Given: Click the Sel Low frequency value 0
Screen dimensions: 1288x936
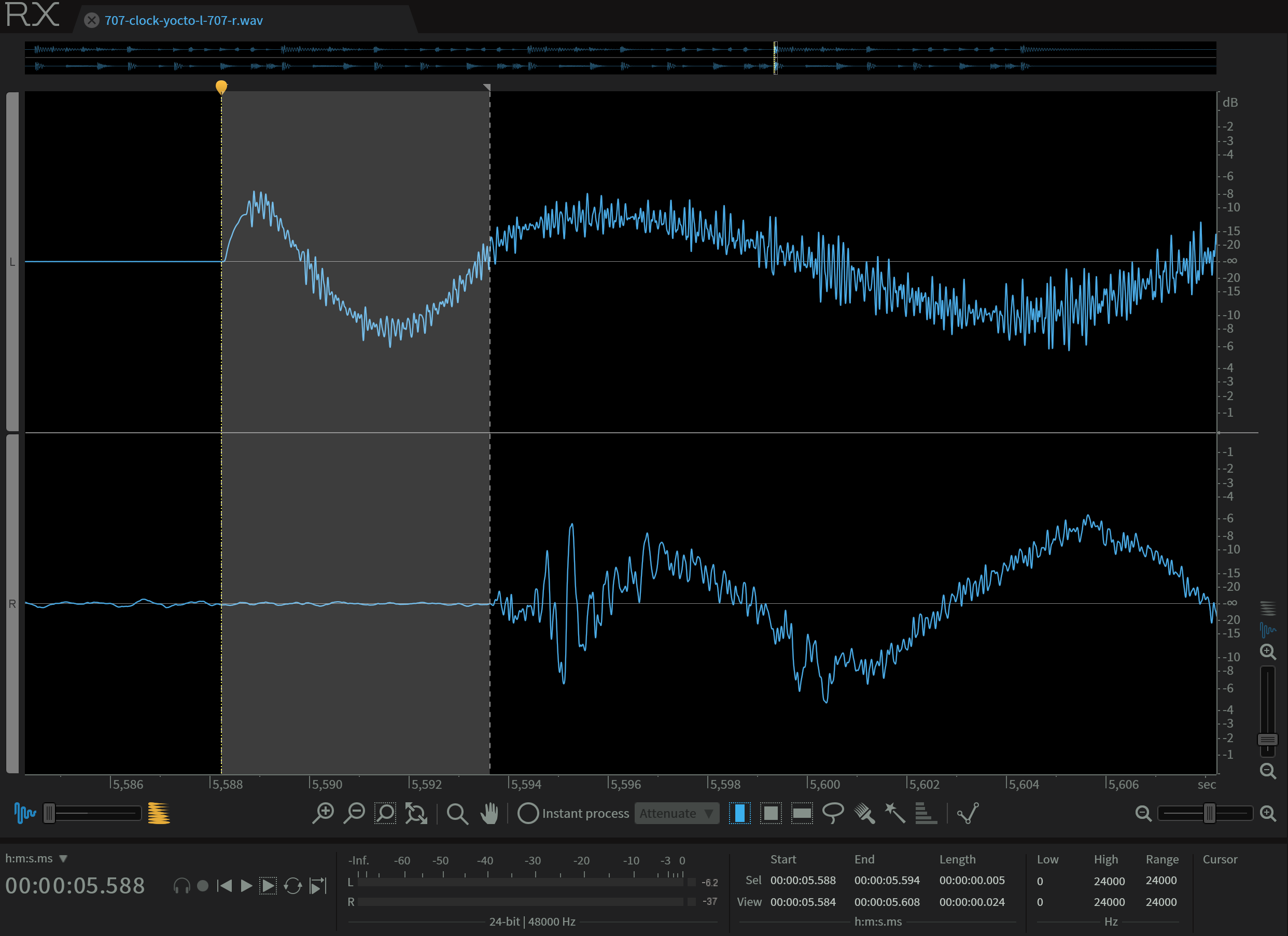Looking at the screenshot, I should coord(1040,881).
